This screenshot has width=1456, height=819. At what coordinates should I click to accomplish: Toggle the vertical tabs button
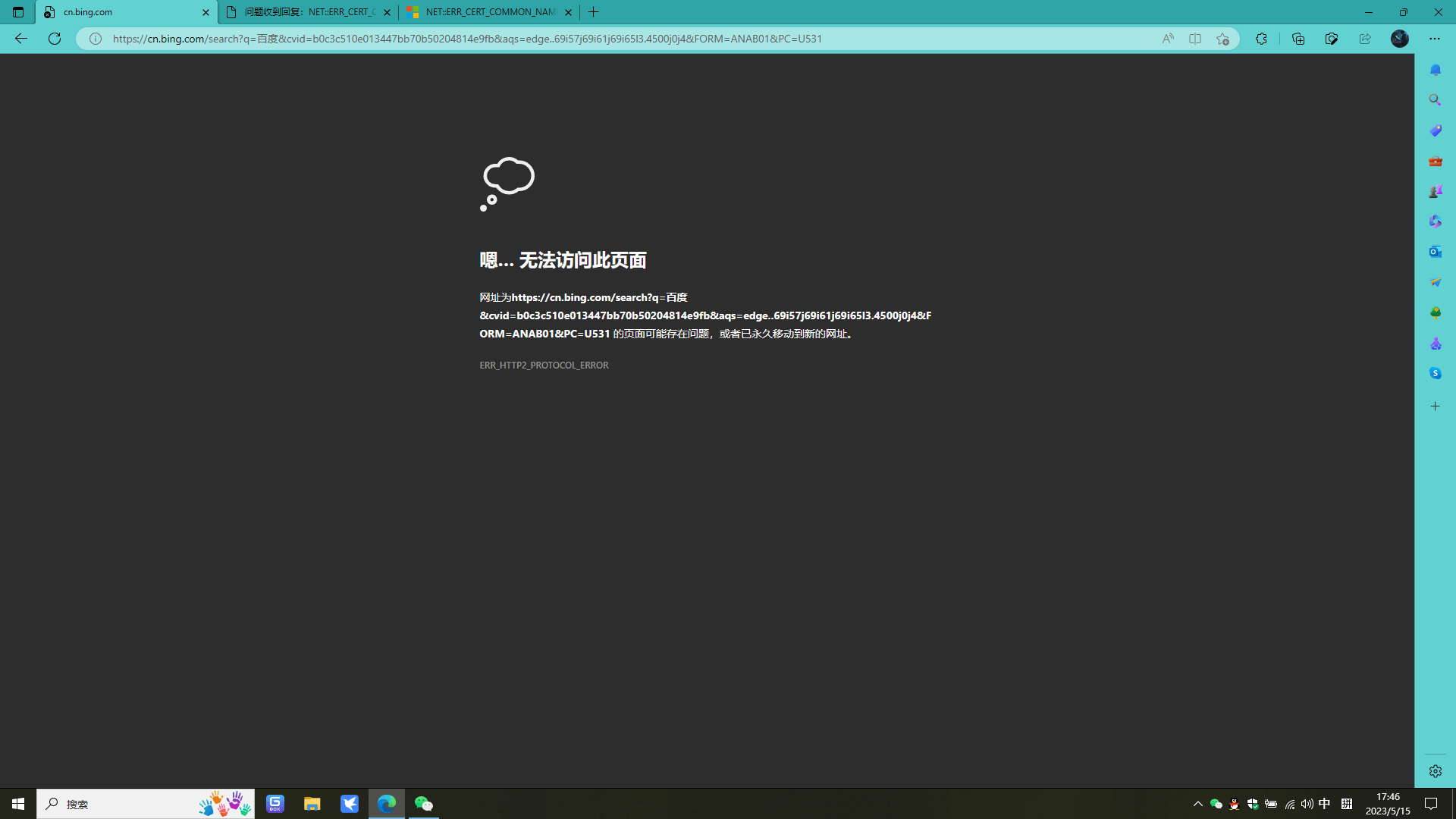click(18, 12)
